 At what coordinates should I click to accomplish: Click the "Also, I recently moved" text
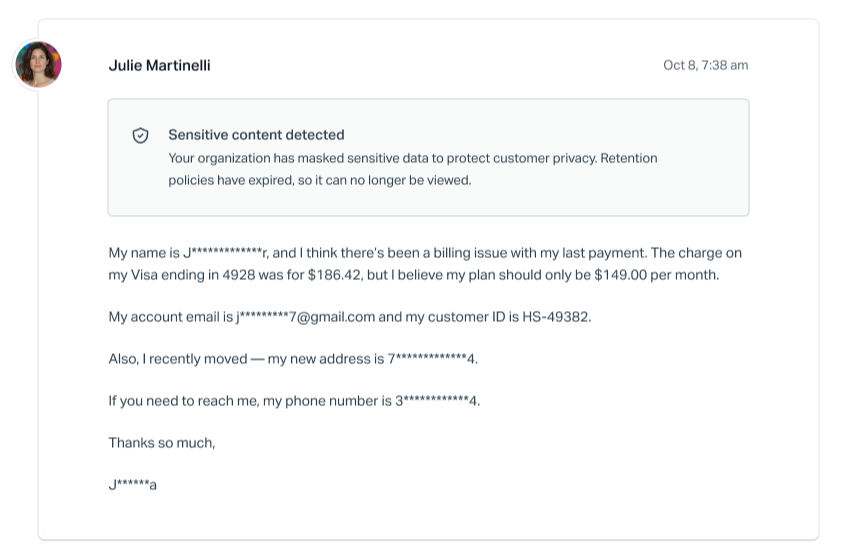pyautogui.click(x=176, y=359)
